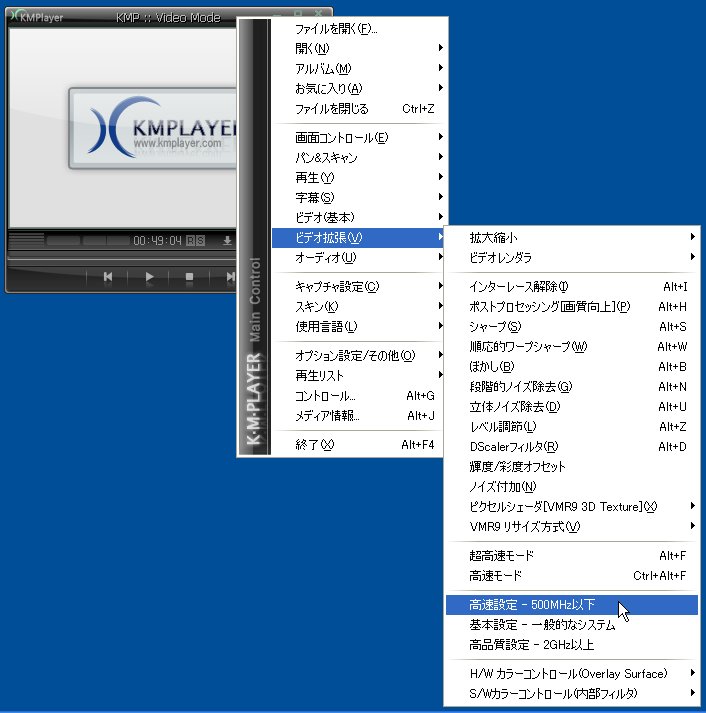Select DScalerフィルタ(R) in the submenu
The image size is (706, 713).
point(572,447)
